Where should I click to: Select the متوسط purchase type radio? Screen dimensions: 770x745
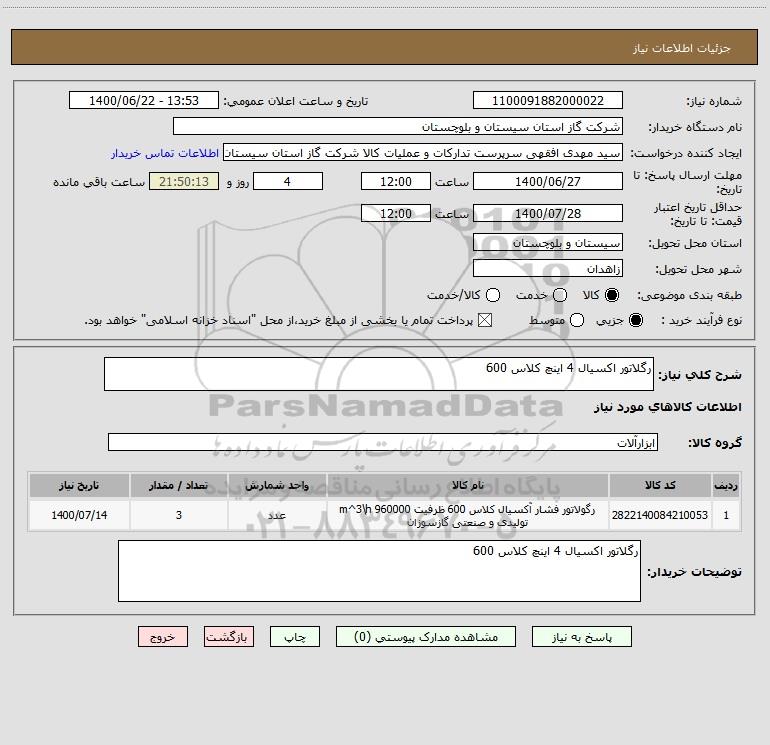577,320
